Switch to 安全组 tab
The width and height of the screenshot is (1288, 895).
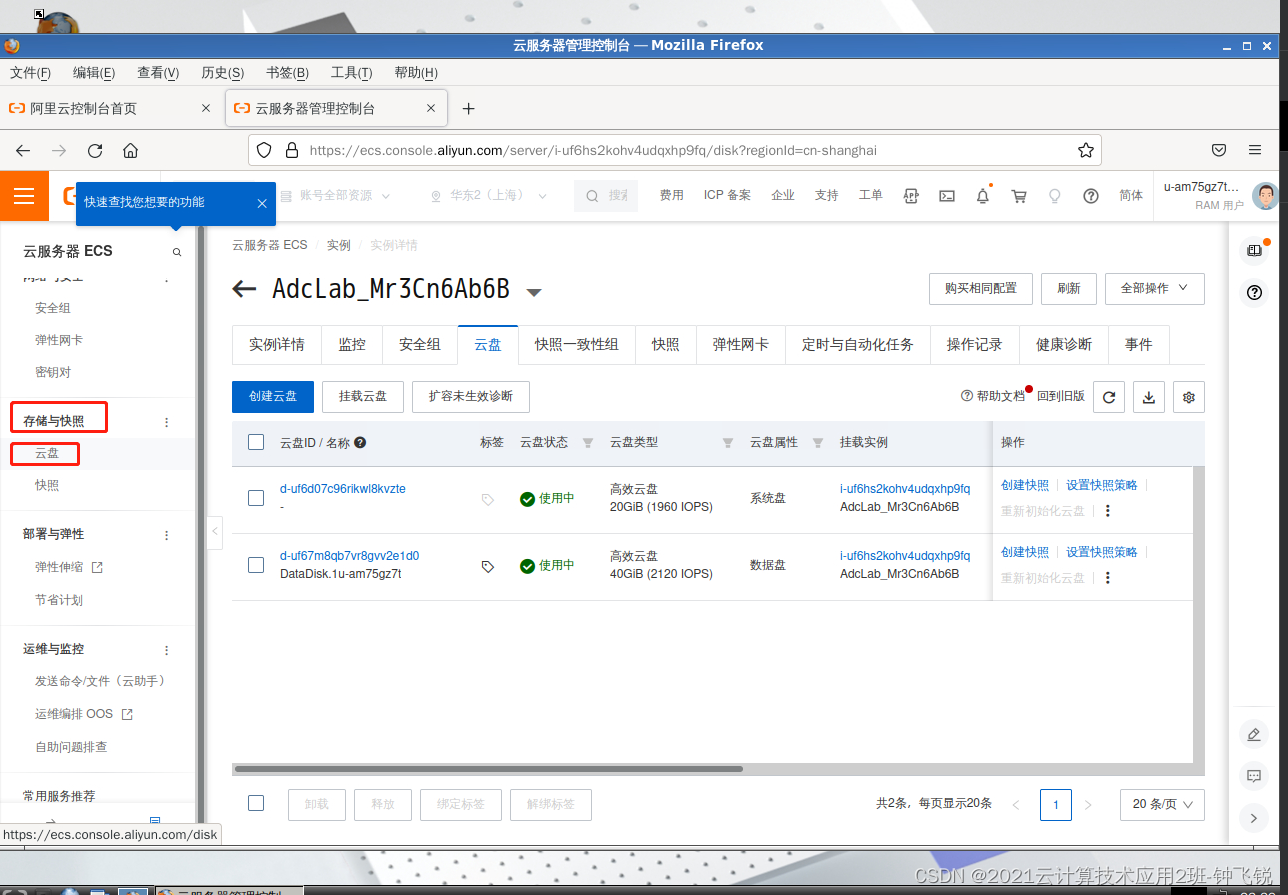420,344
